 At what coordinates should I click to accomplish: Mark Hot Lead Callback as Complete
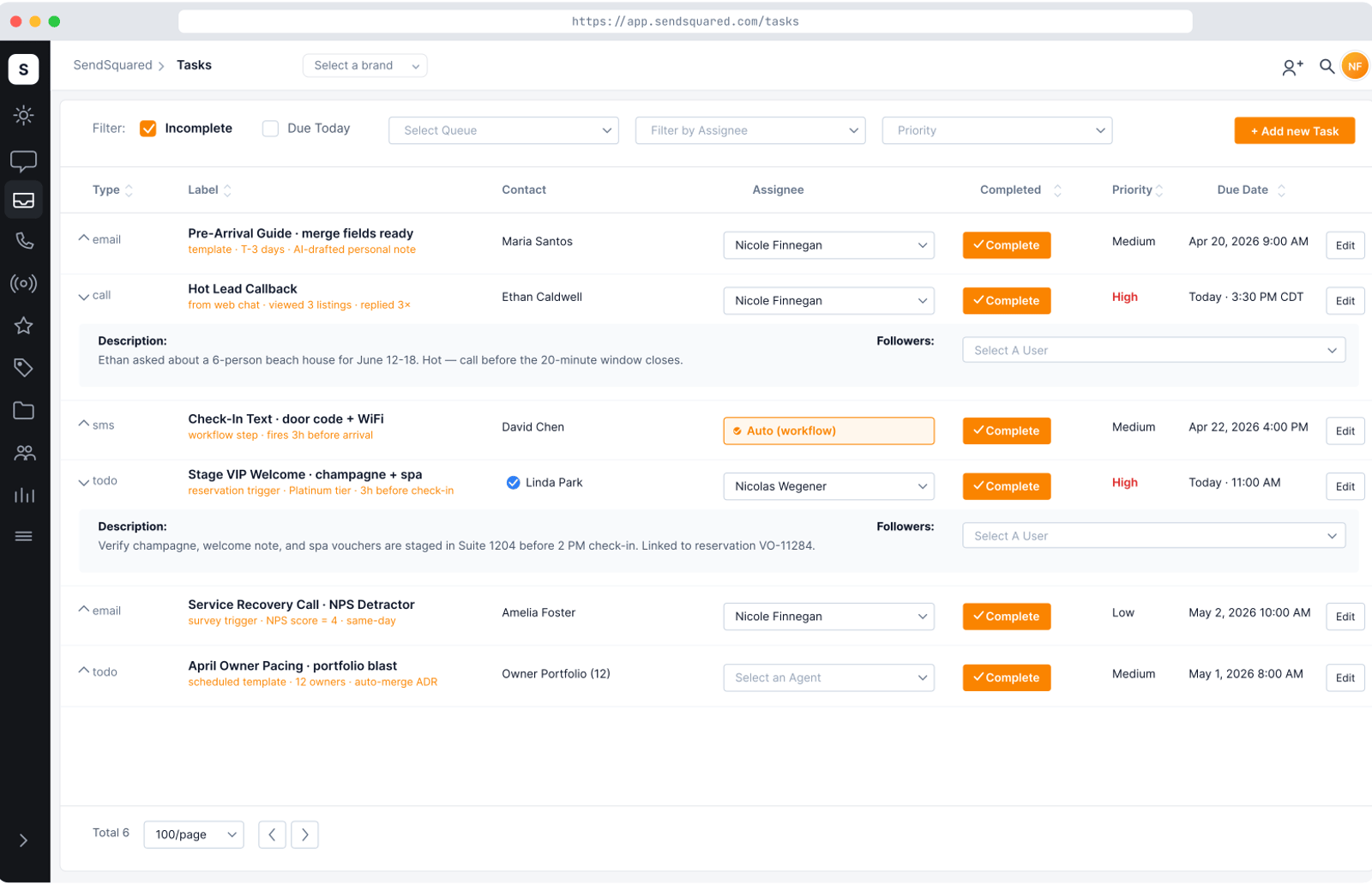pyautogui.click(x=1007, y=301)
